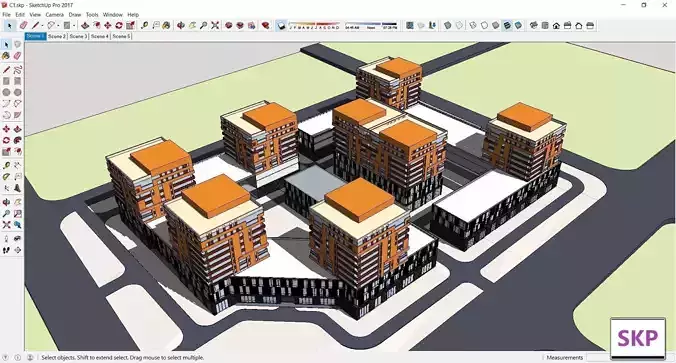Adjust the shadow month slider

314,25
